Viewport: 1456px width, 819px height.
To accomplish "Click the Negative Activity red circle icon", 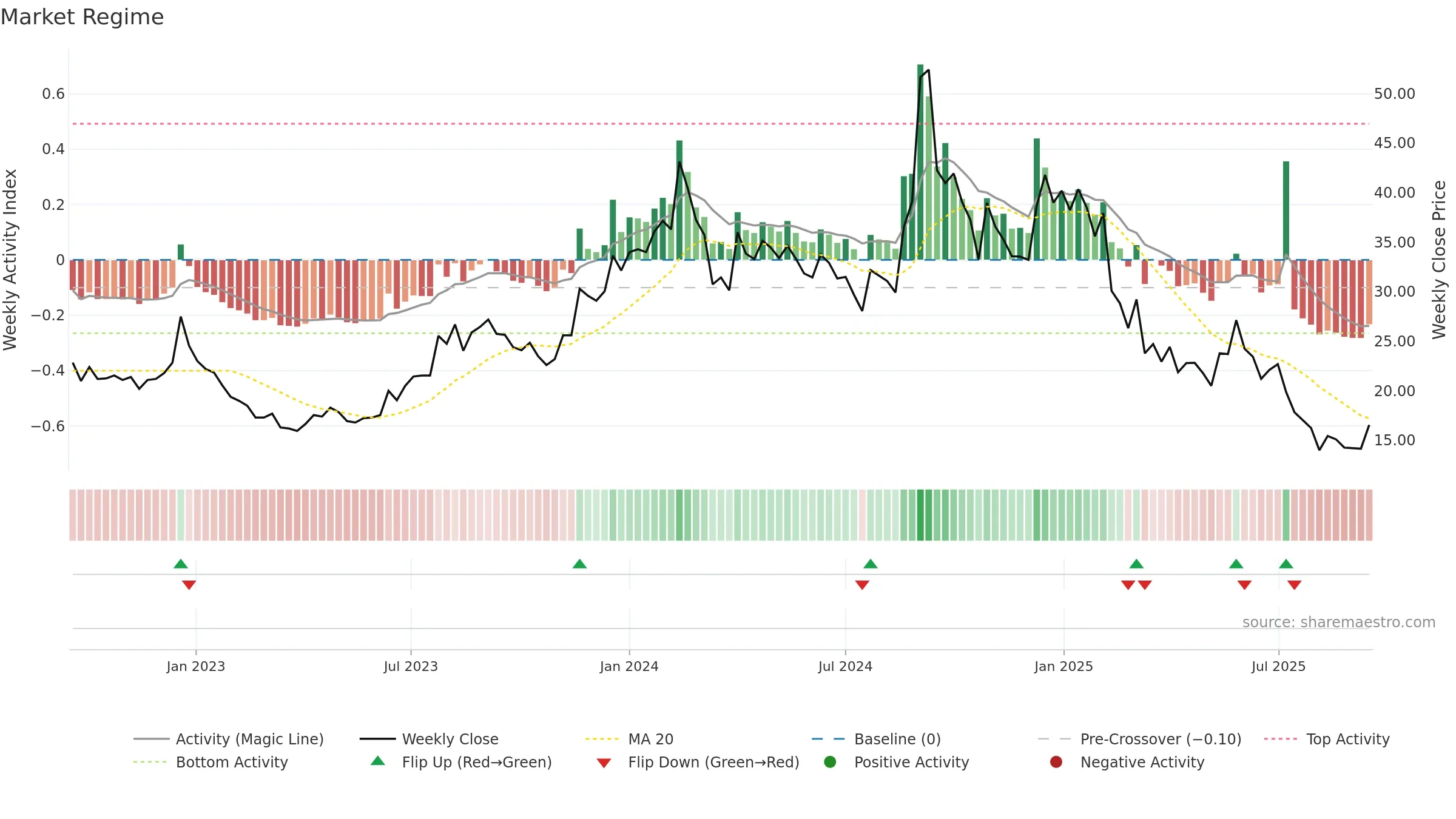I will coord(1056,761).
